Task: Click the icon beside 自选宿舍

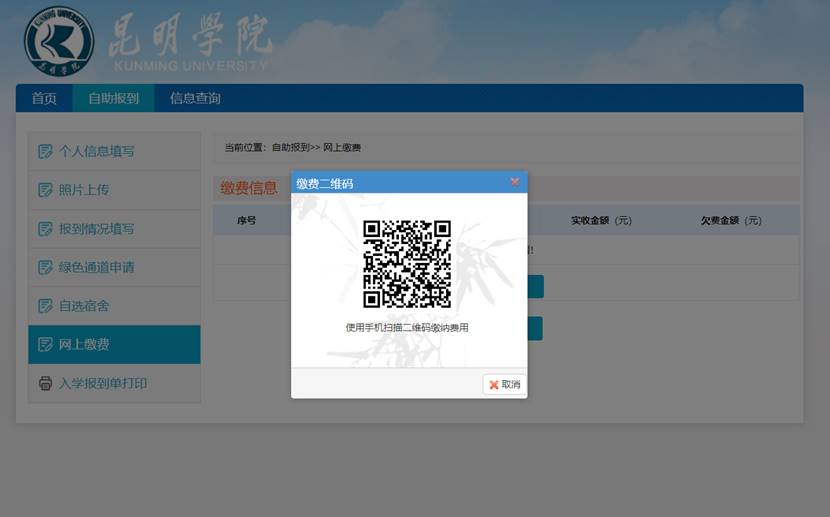Action: coord(45,306)
